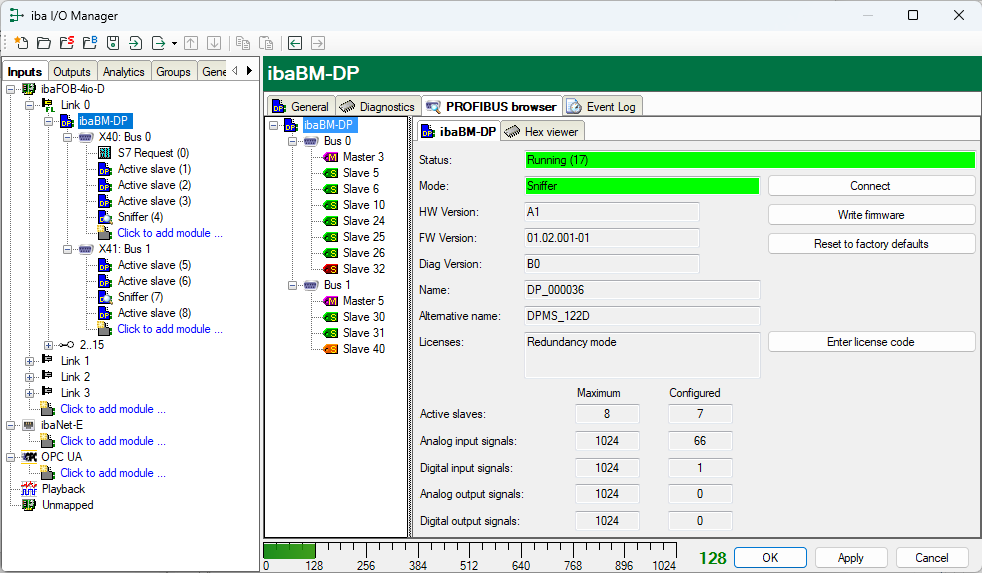
Task: Click the green signal usage bar
Action: [x=289, y=551]
